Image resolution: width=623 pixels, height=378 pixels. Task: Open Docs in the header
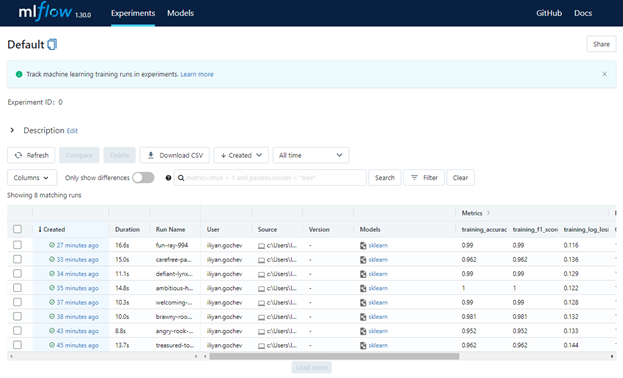[583, 13]
